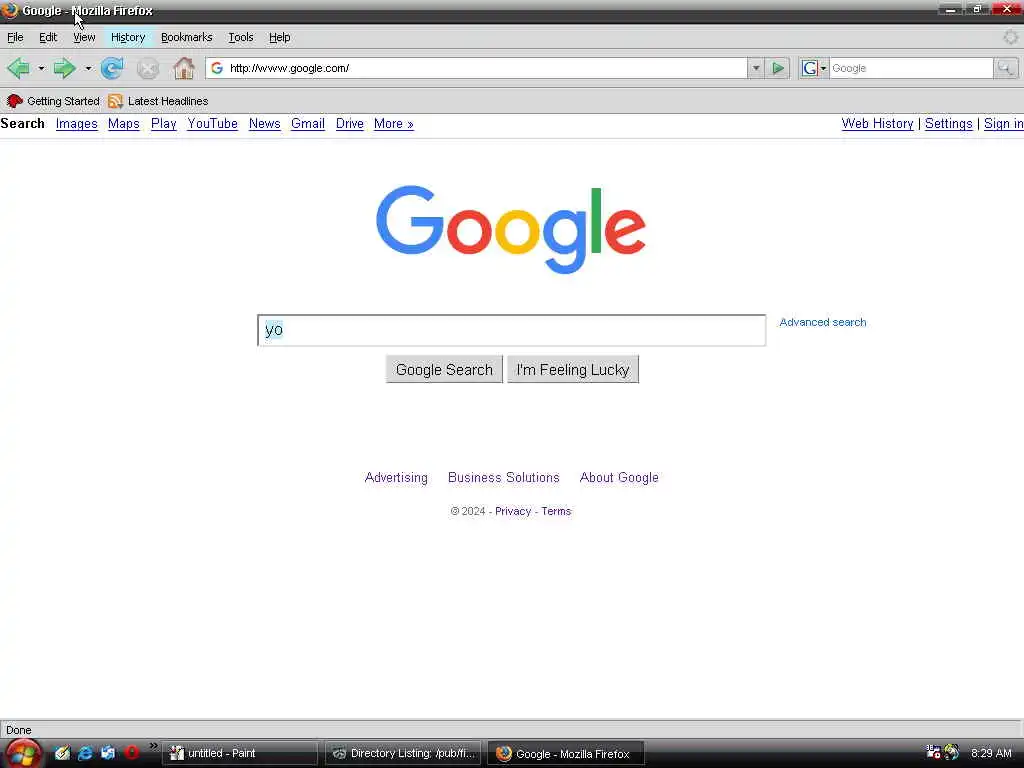The height and width of the screenshot is (768, 1024).
Task: Open the Play link
Action: 163,123
